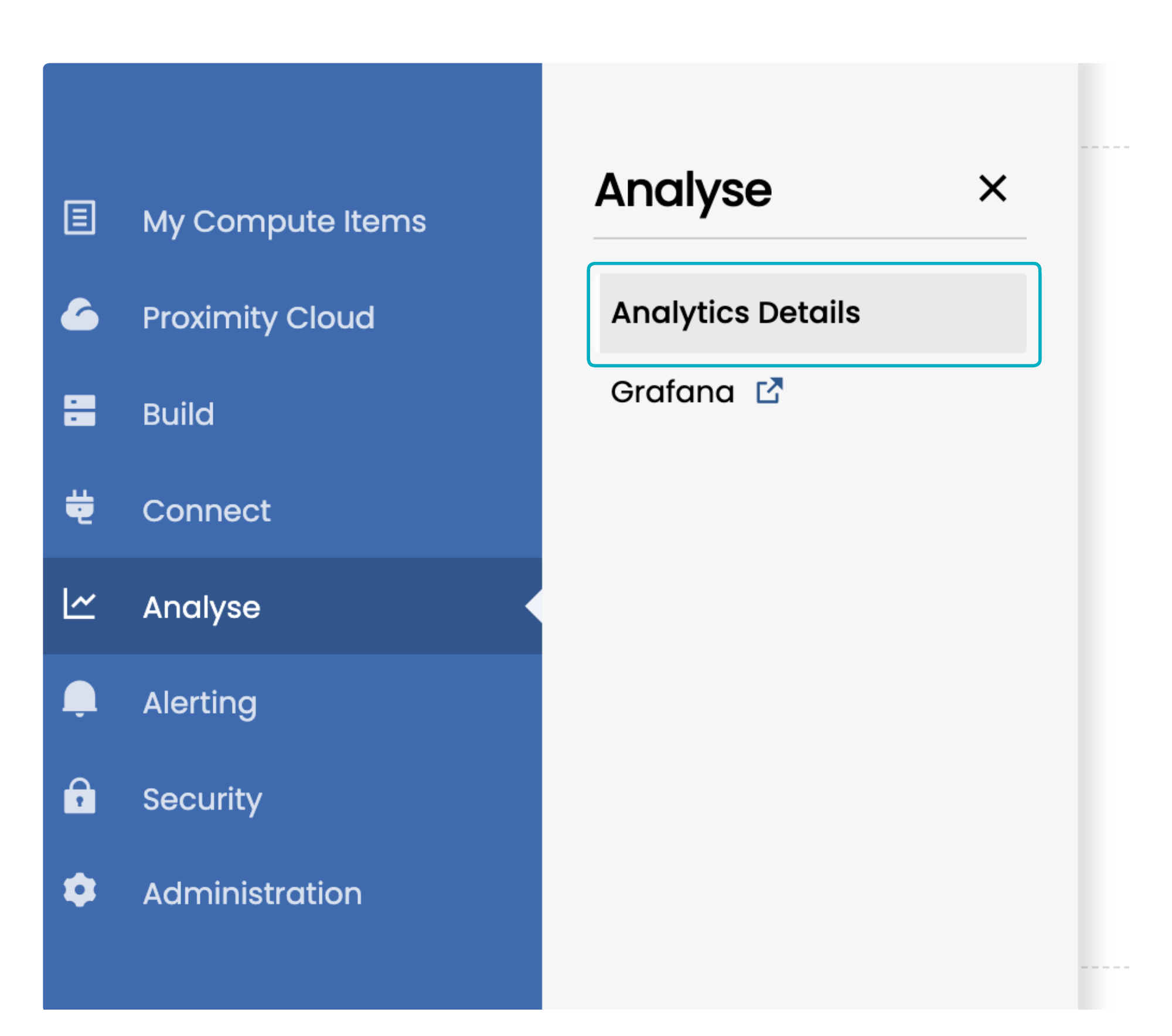
Task: Expand the Build sidebar section
Action: click(179, 414)
